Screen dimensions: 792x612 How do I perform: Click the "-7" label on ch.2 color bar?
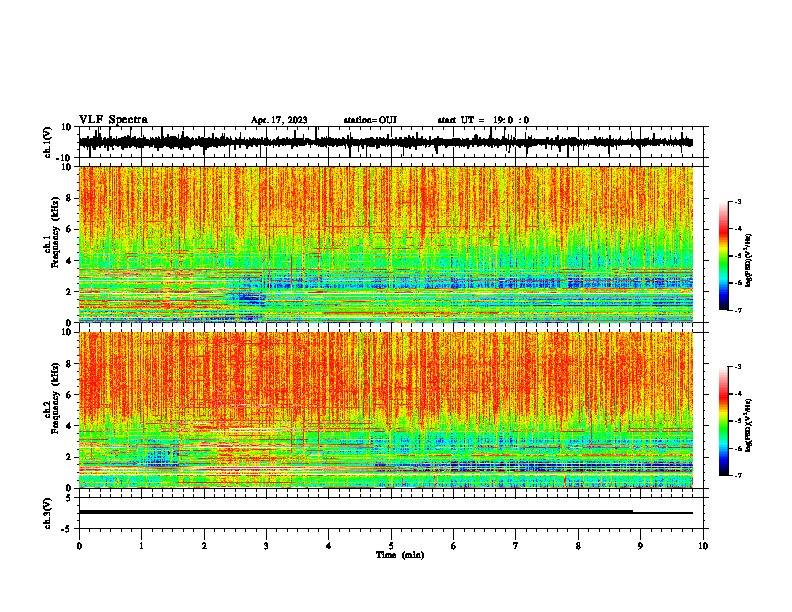(x=737, y=475)
